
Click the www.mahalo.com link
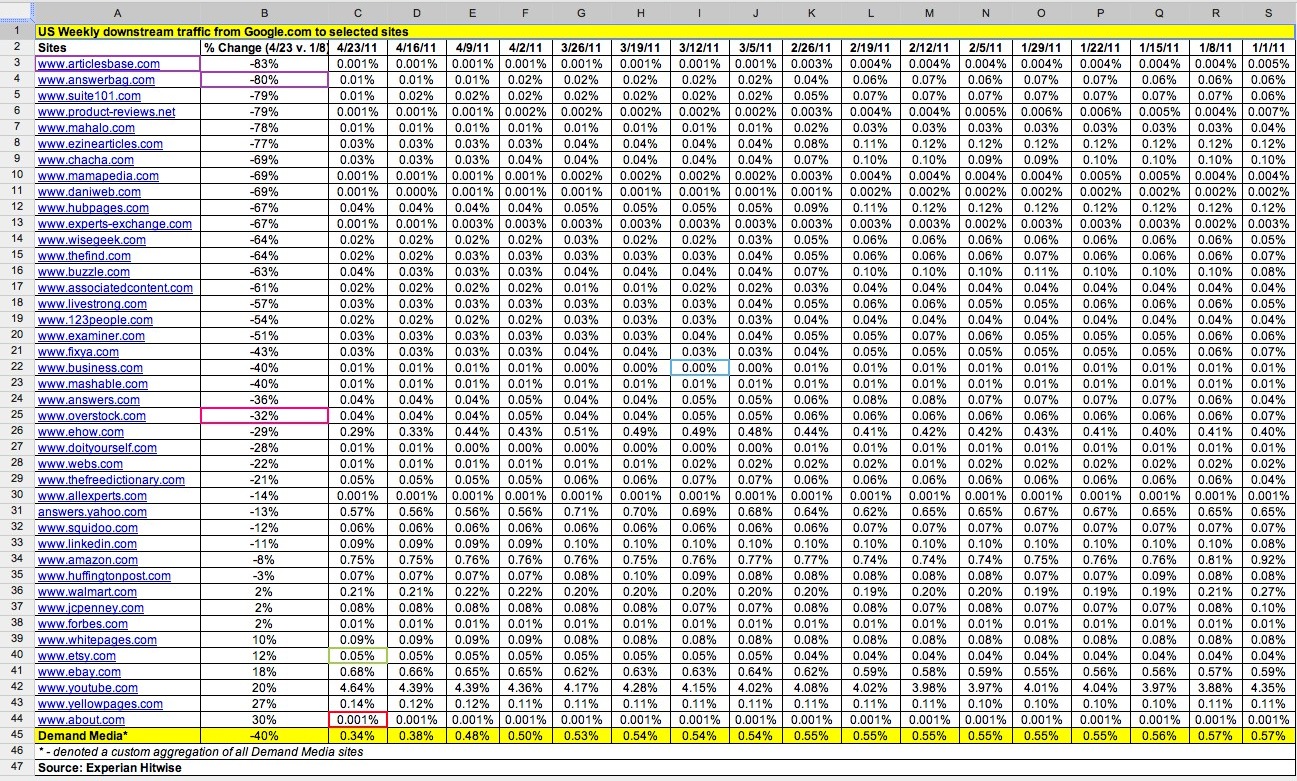click(86, 128)
